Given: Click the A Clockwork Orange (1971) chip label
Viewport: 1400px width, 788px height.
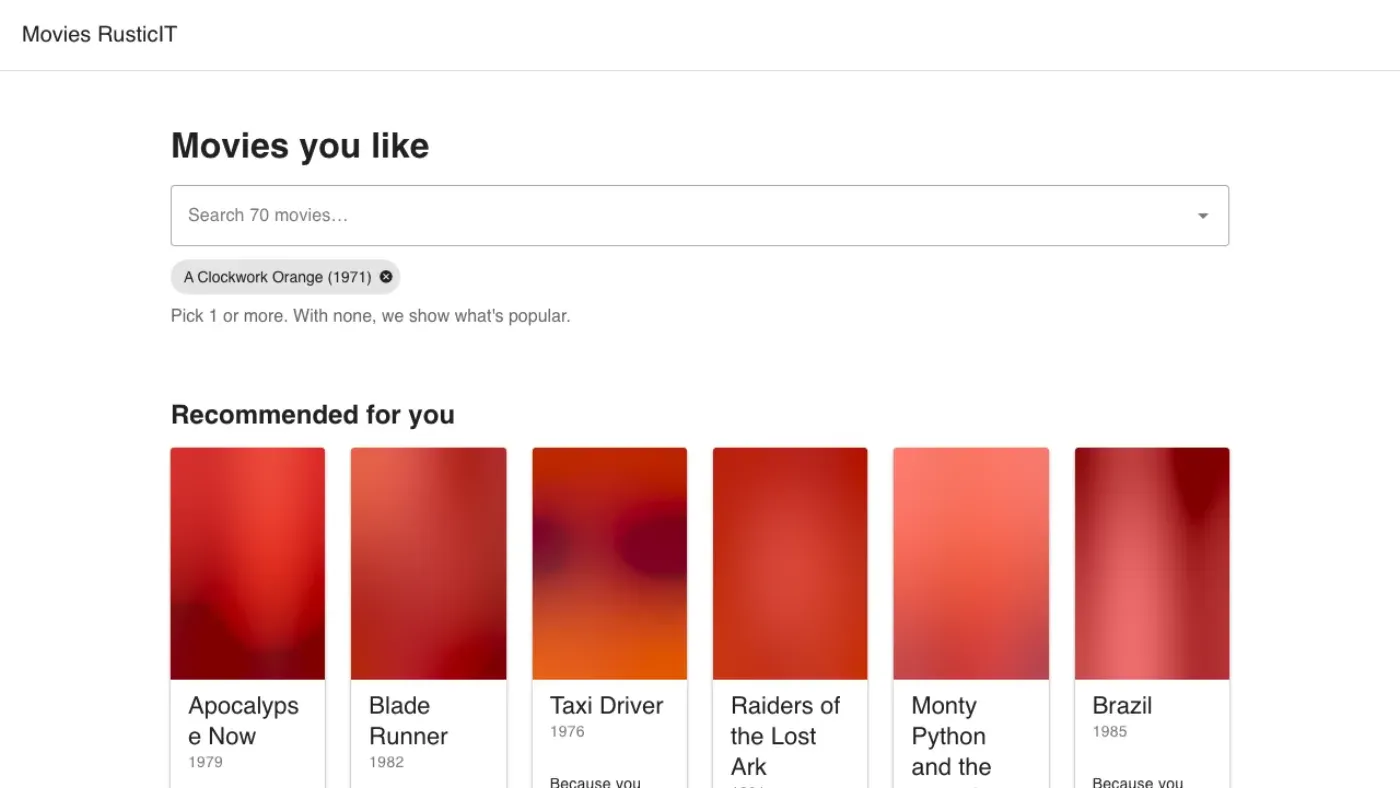Looking at the screenshot, I should [x=278, y=277].
